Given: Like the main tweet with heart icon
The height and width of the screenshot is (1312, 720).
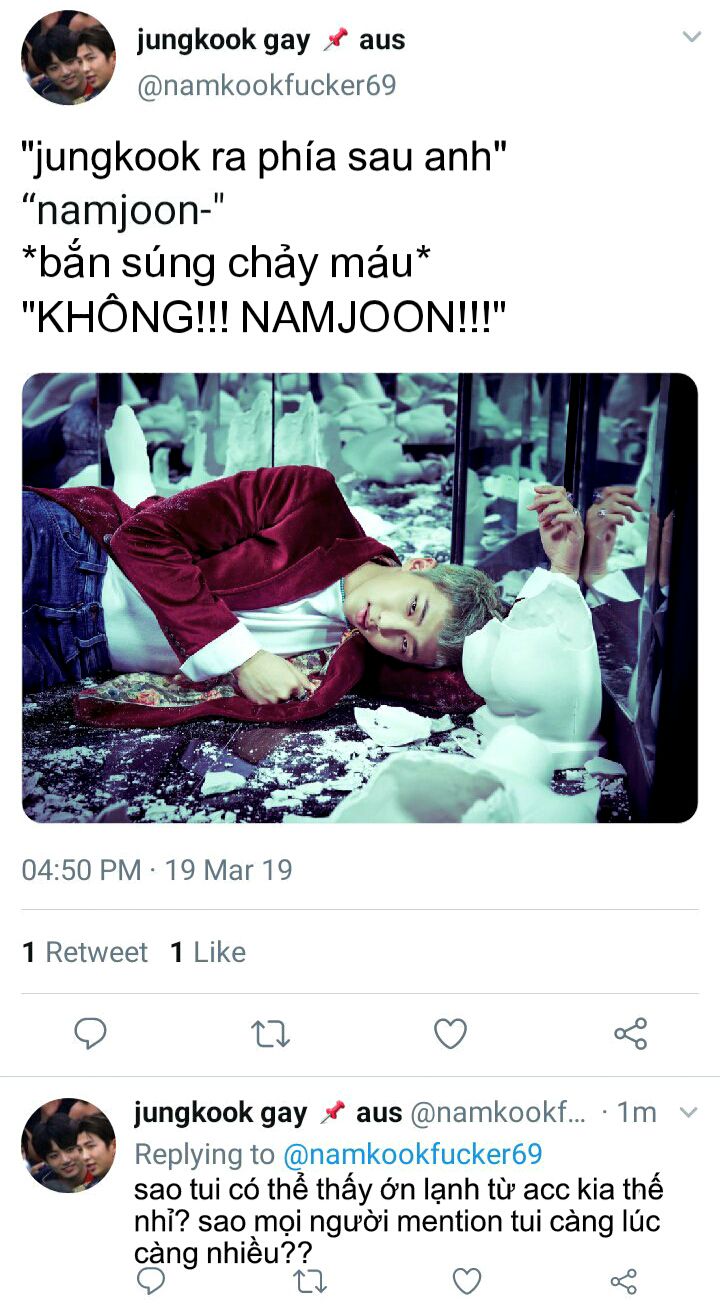Looking at the screenshot, I should pos(450,1034).
